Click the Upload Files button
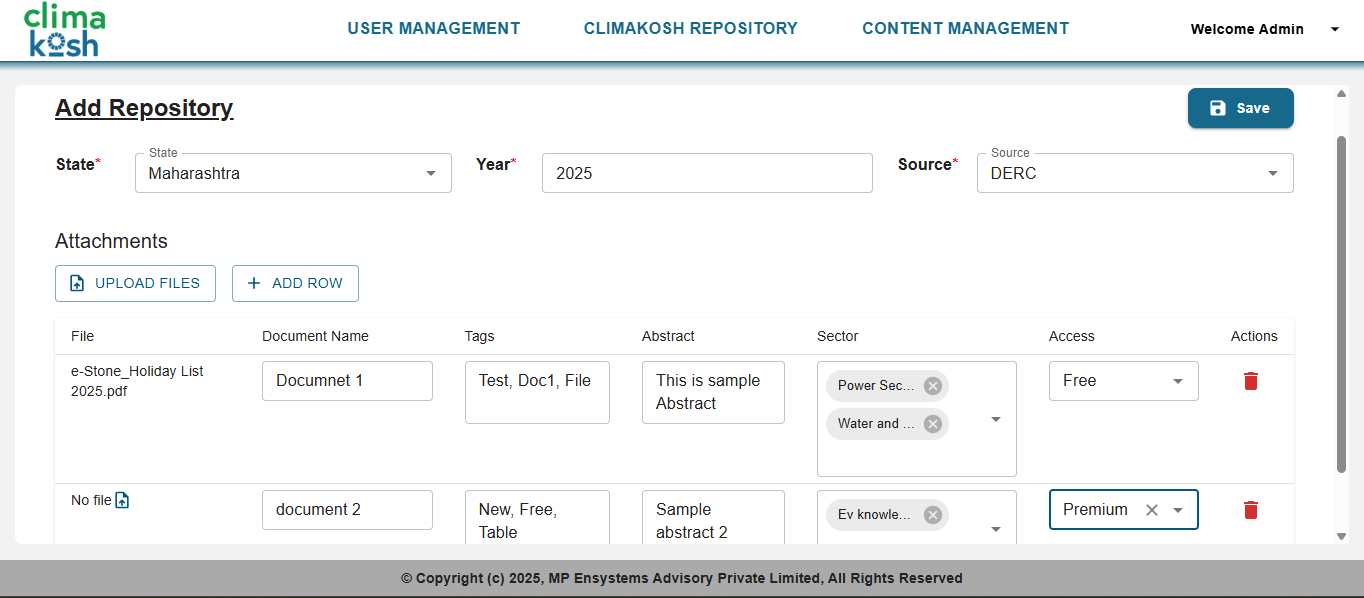This screenshot has height=598, width=1364. (x=135, y=283)
